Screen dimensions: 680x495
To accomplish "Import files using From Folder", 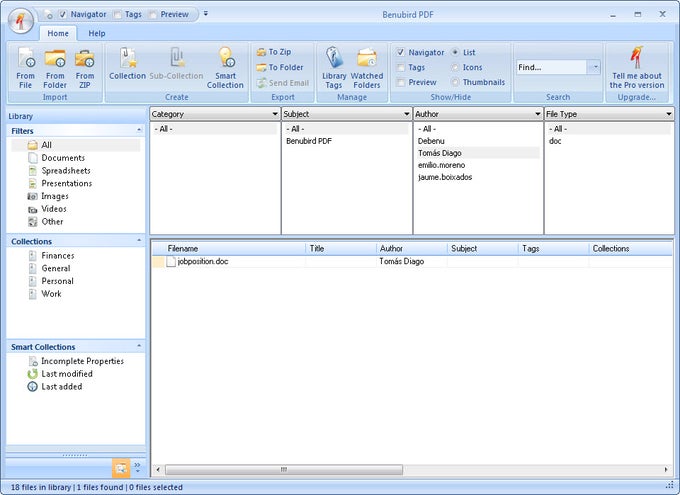I will tap(55, 68).
